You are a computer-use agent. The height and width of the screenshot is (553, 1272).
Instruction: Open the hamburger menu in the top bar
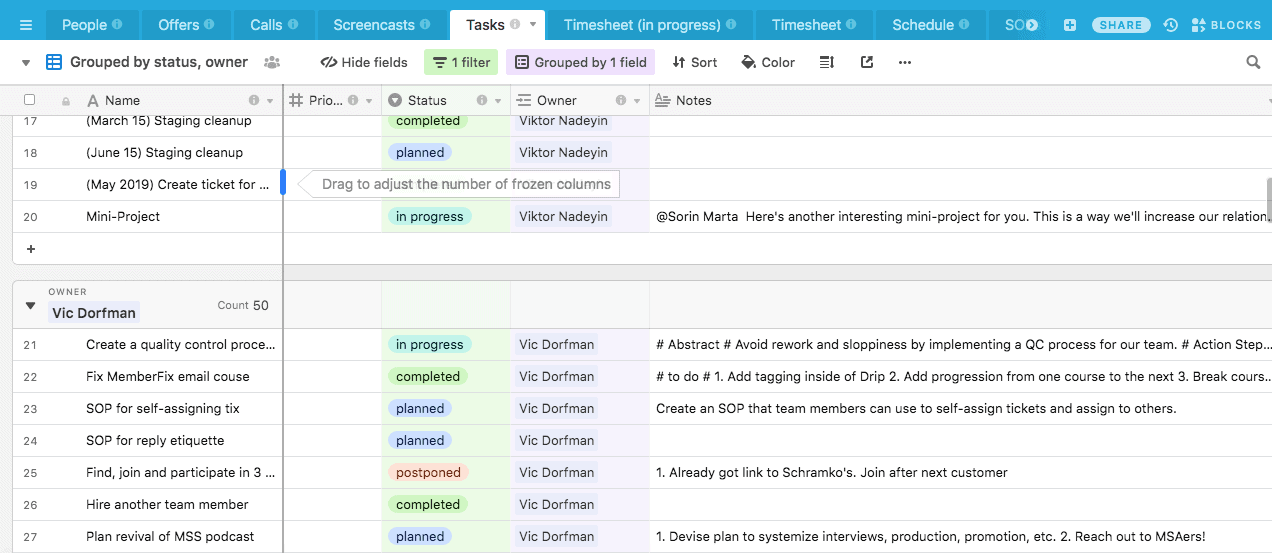tap(26, 25)
